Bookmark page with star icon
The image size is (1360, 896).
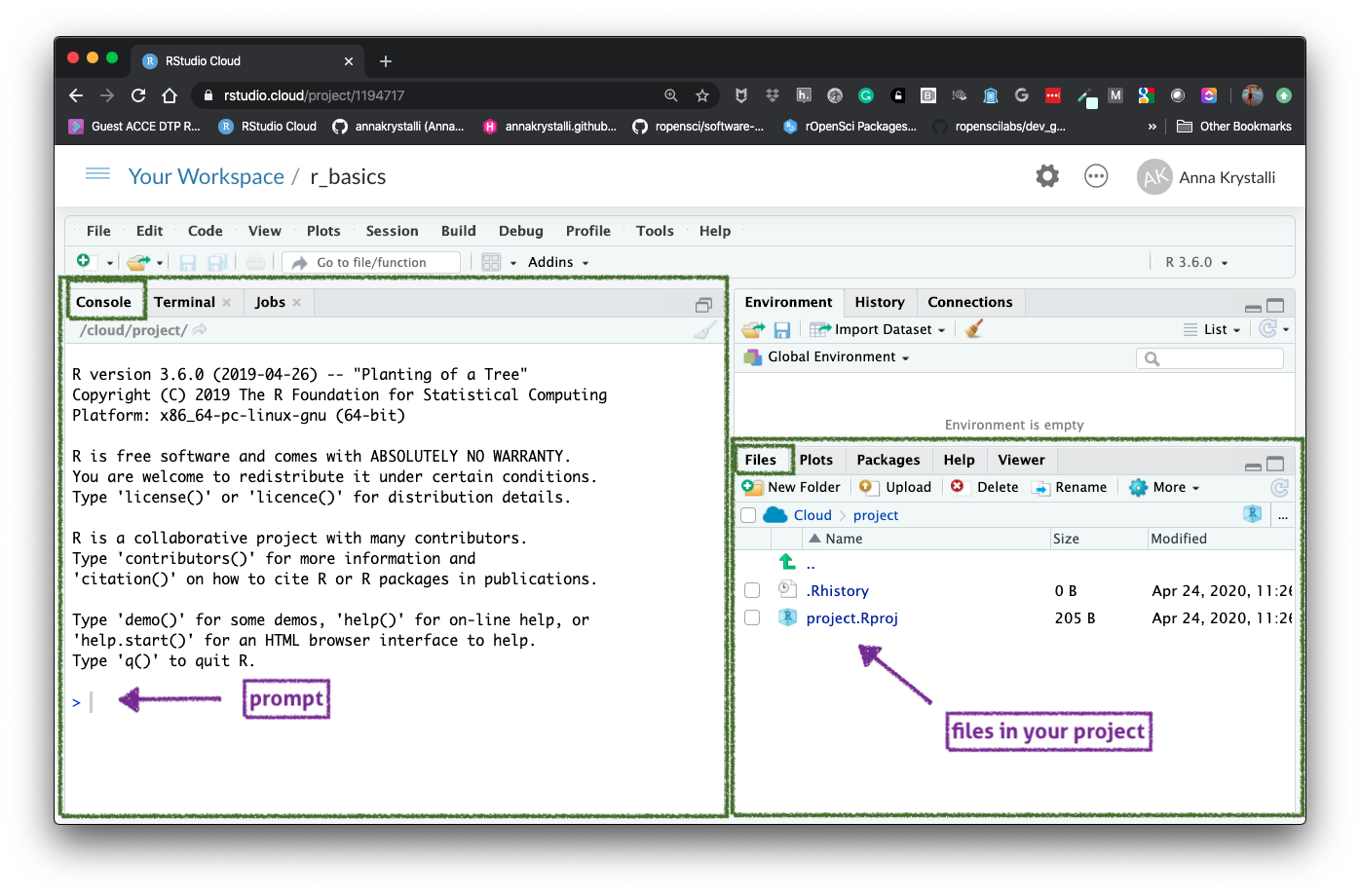[x=702, y=95]
